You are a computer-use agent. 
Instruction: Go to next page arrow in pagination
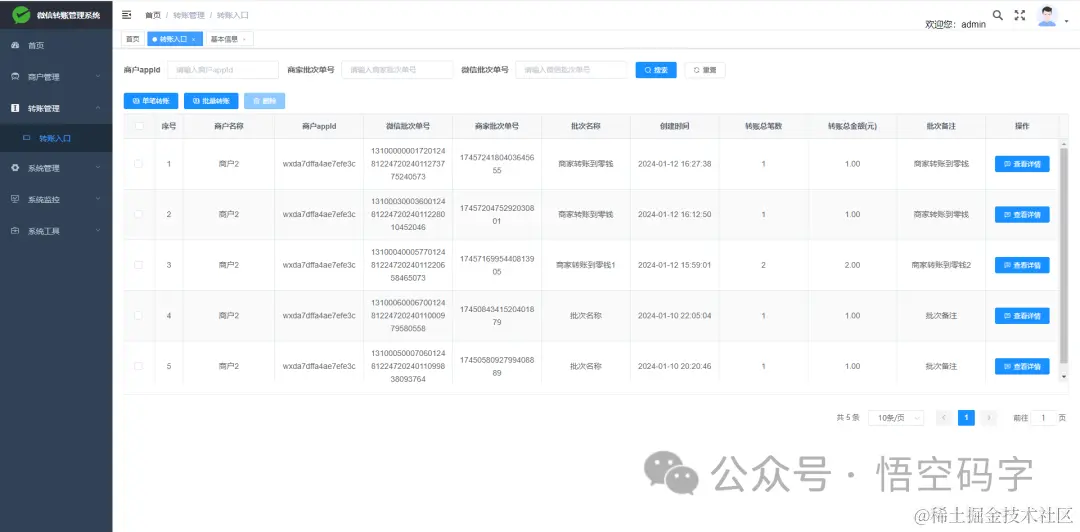(x=989, y=418)
